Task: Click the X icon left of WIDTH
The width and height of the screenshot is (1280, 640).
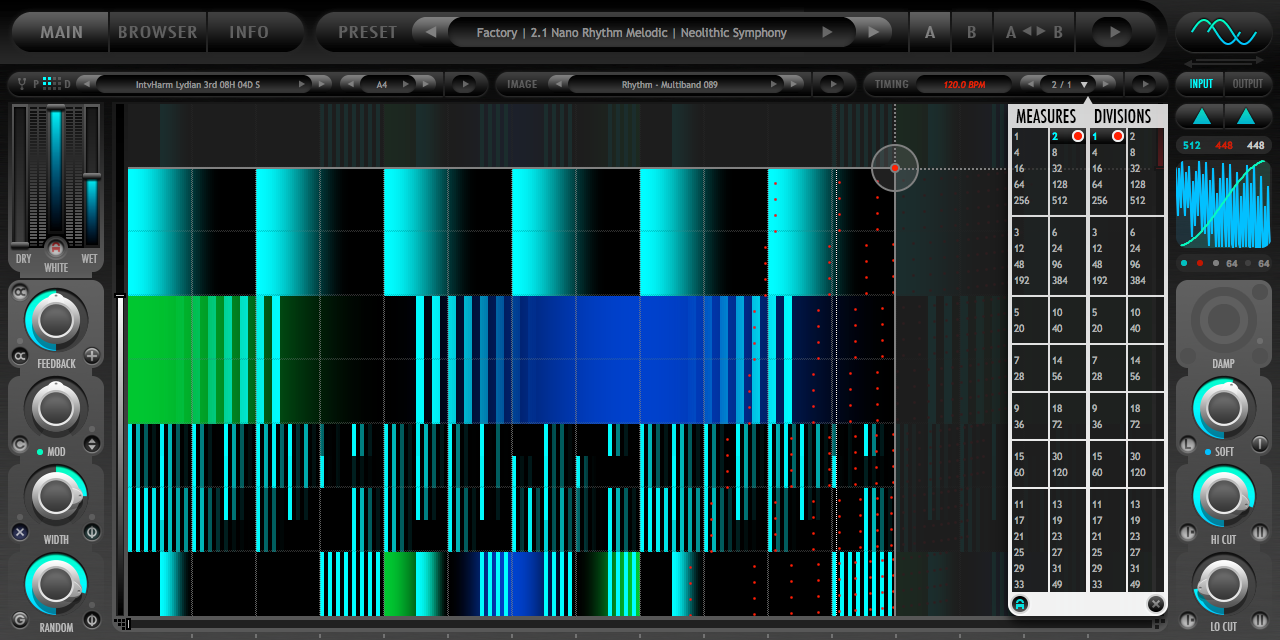Action: (x=20, y=532)
